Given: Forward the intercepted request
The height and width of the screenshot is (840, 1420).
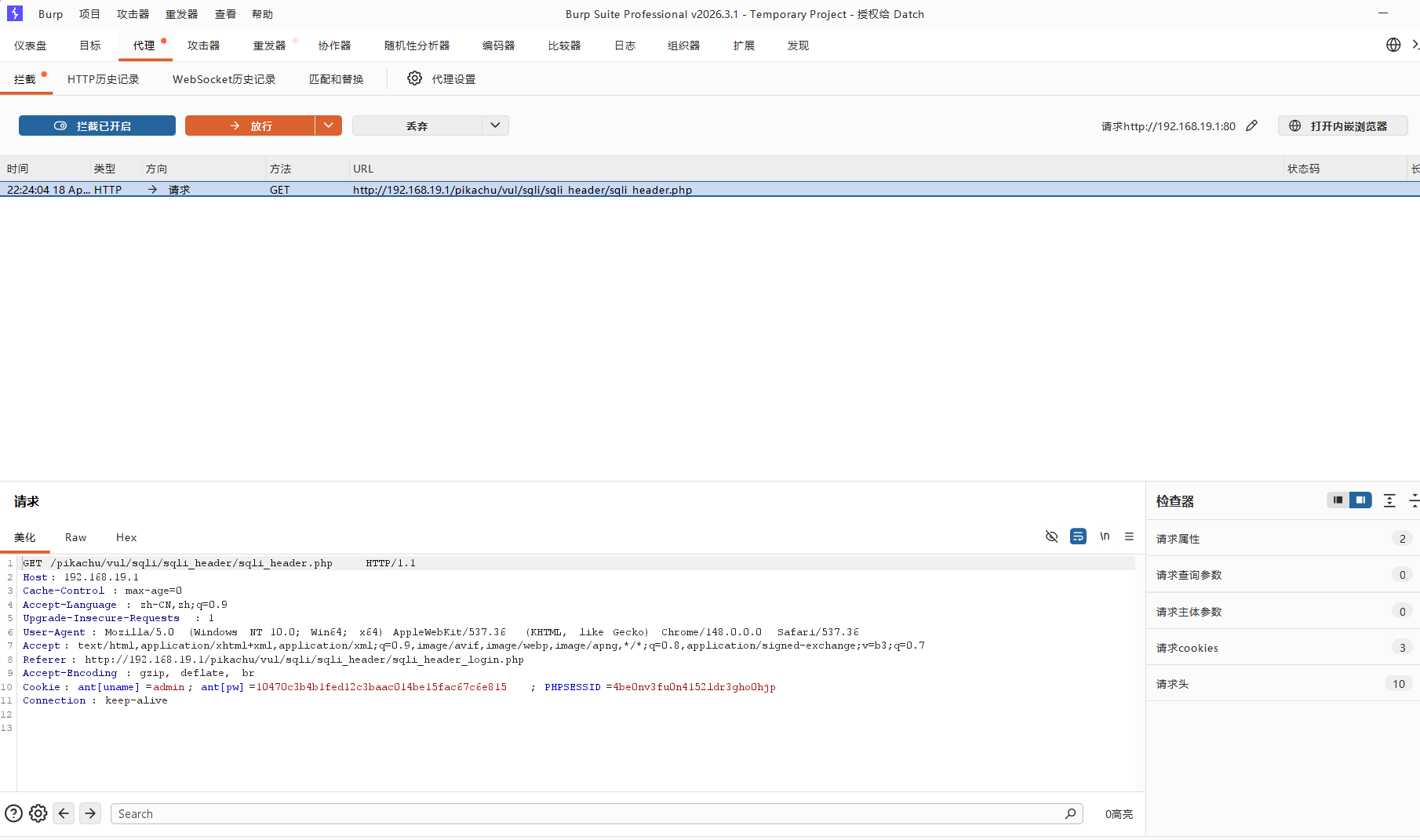Looking at the screenshot, I should 250,125.
